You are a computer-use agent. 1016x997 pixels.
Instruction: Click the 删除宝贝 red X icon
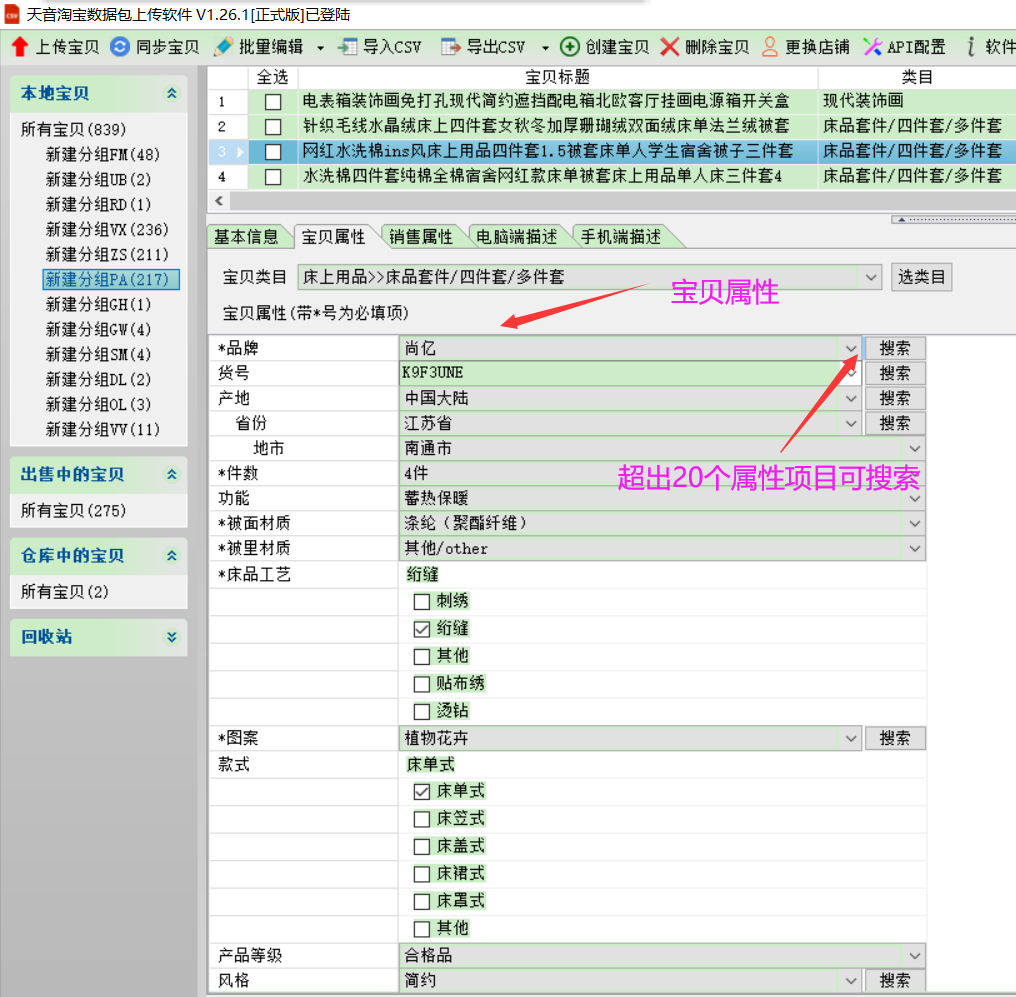670,47
